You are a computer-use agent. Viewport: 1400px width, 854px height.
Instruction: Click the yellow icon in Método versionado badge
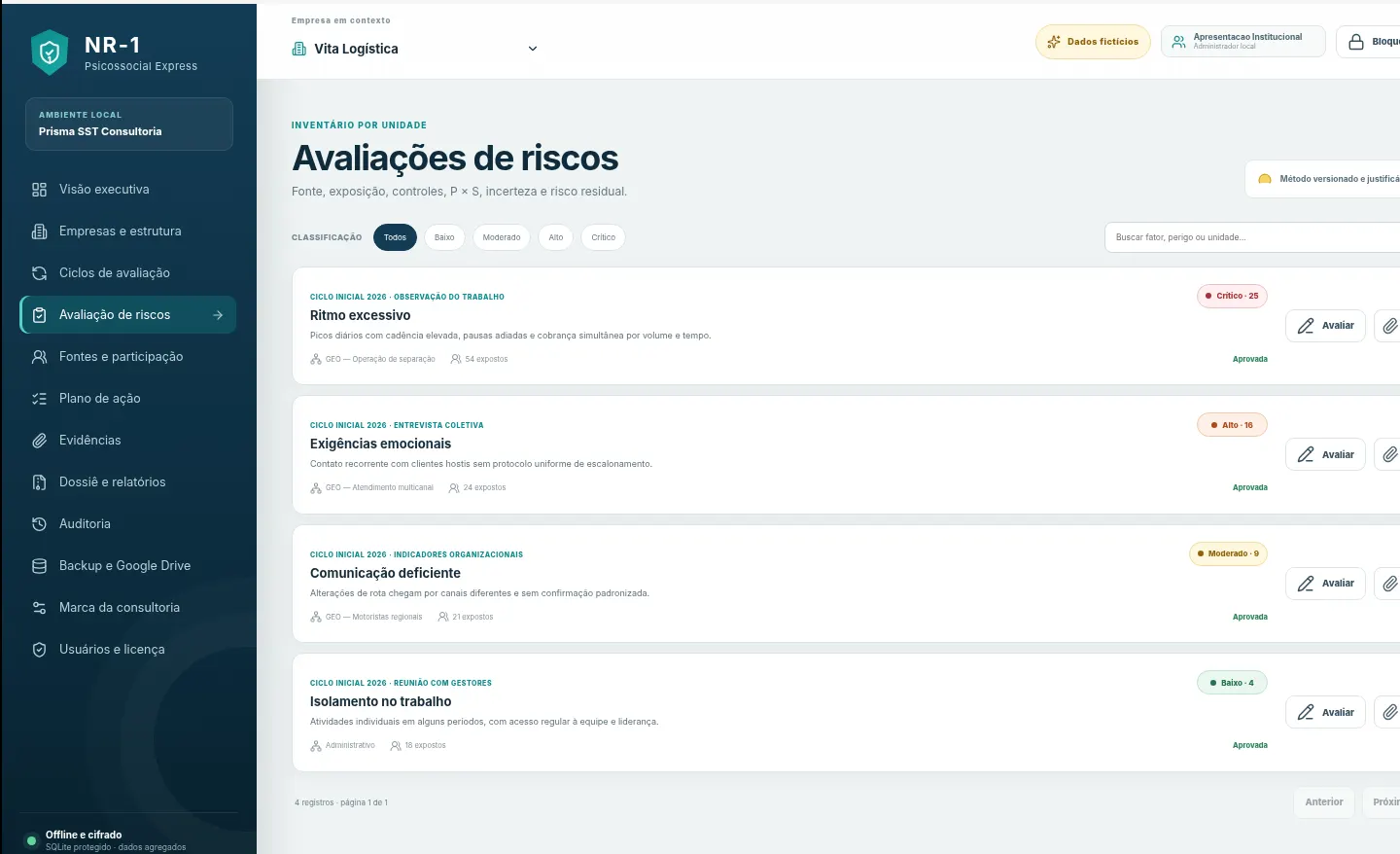pos(1265,179)
